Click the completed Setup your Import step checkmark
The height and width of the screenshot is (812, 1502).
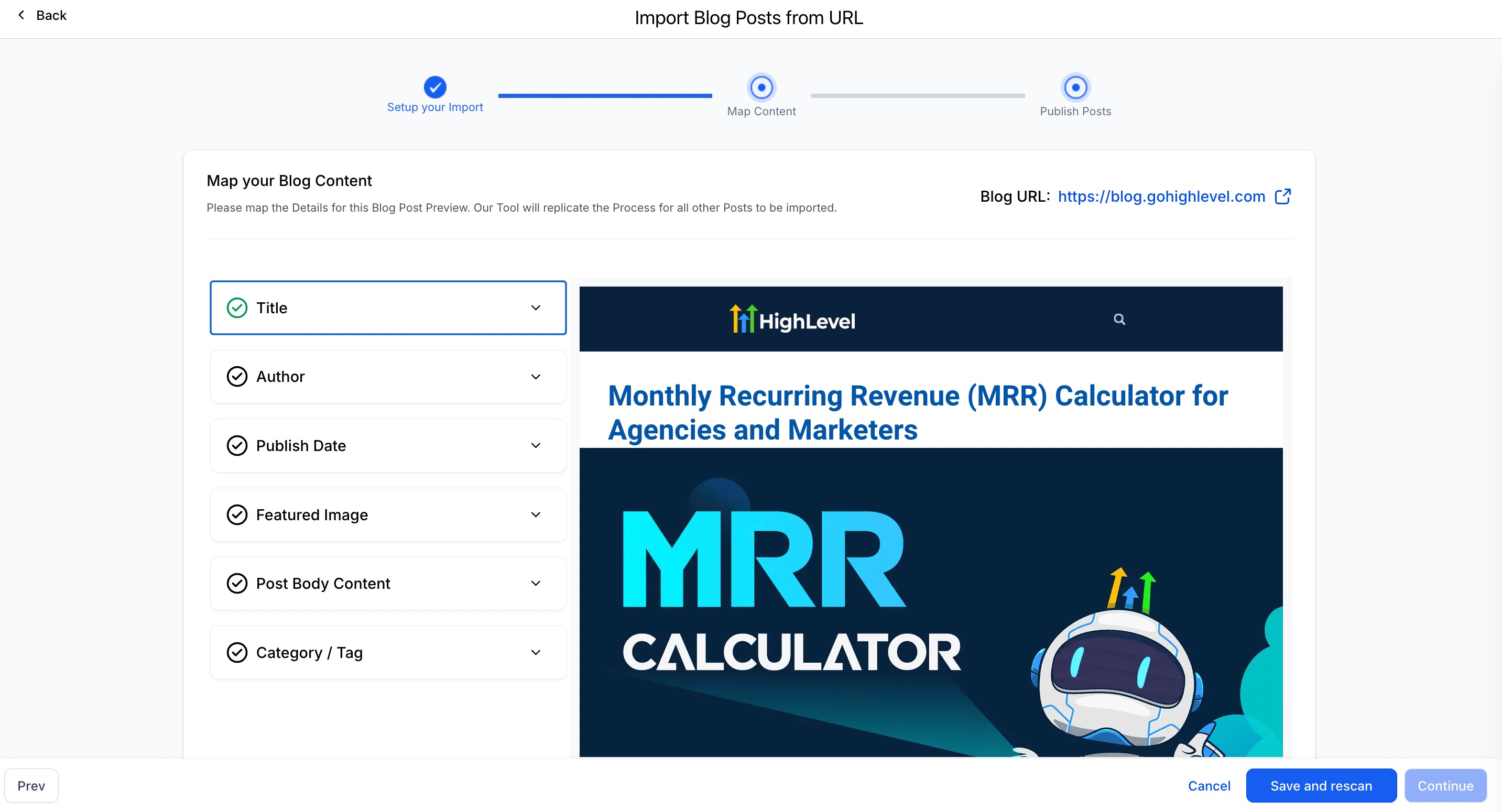tap(435, 87)
